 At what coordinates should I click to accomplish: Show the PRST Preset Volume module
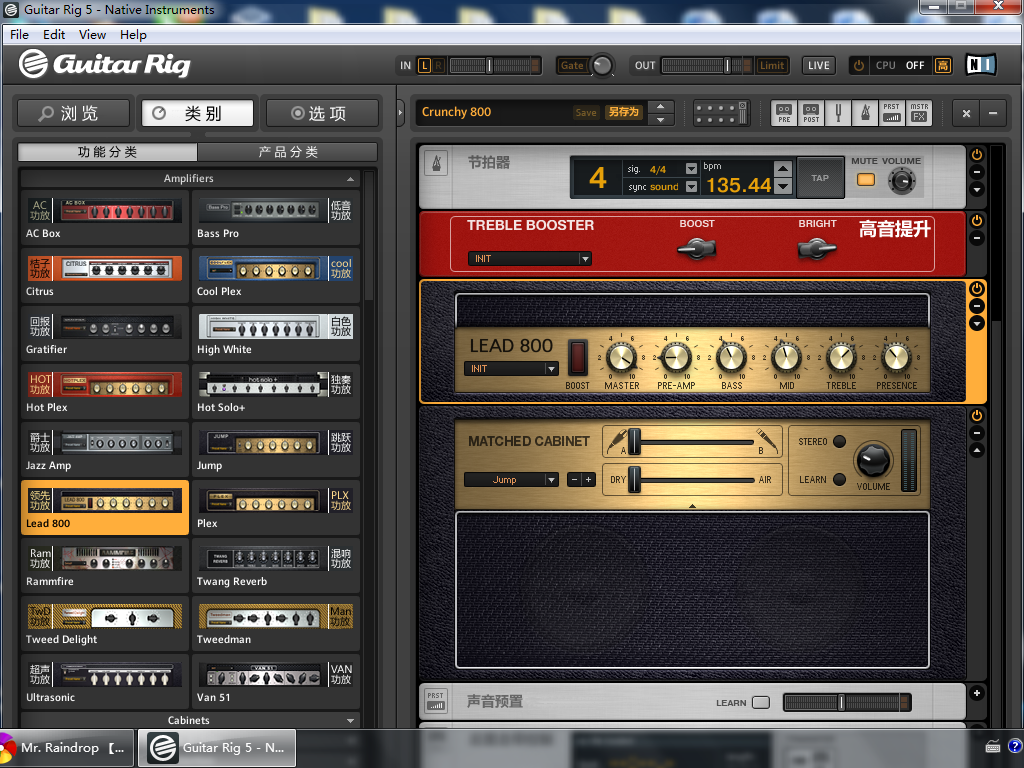click(891, 113)
